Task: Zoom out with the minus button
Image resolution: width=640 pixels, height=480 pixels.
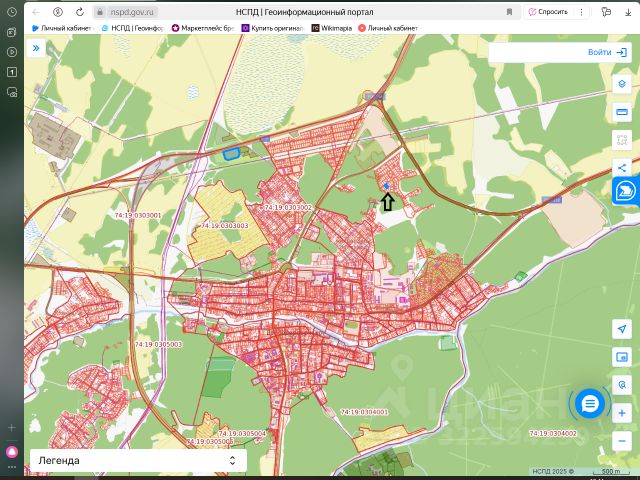Action: click(x=622, y=441)
